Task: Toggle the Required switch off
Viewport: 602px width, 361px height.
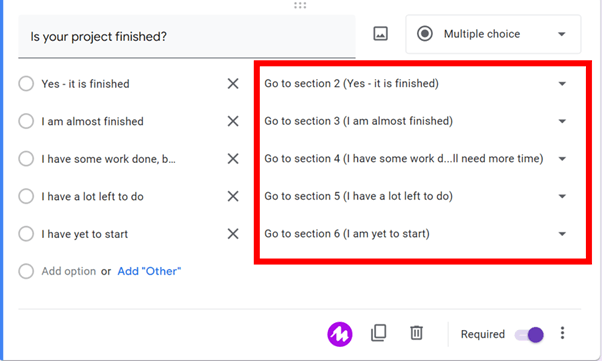Action: click(x=529, y=335)
